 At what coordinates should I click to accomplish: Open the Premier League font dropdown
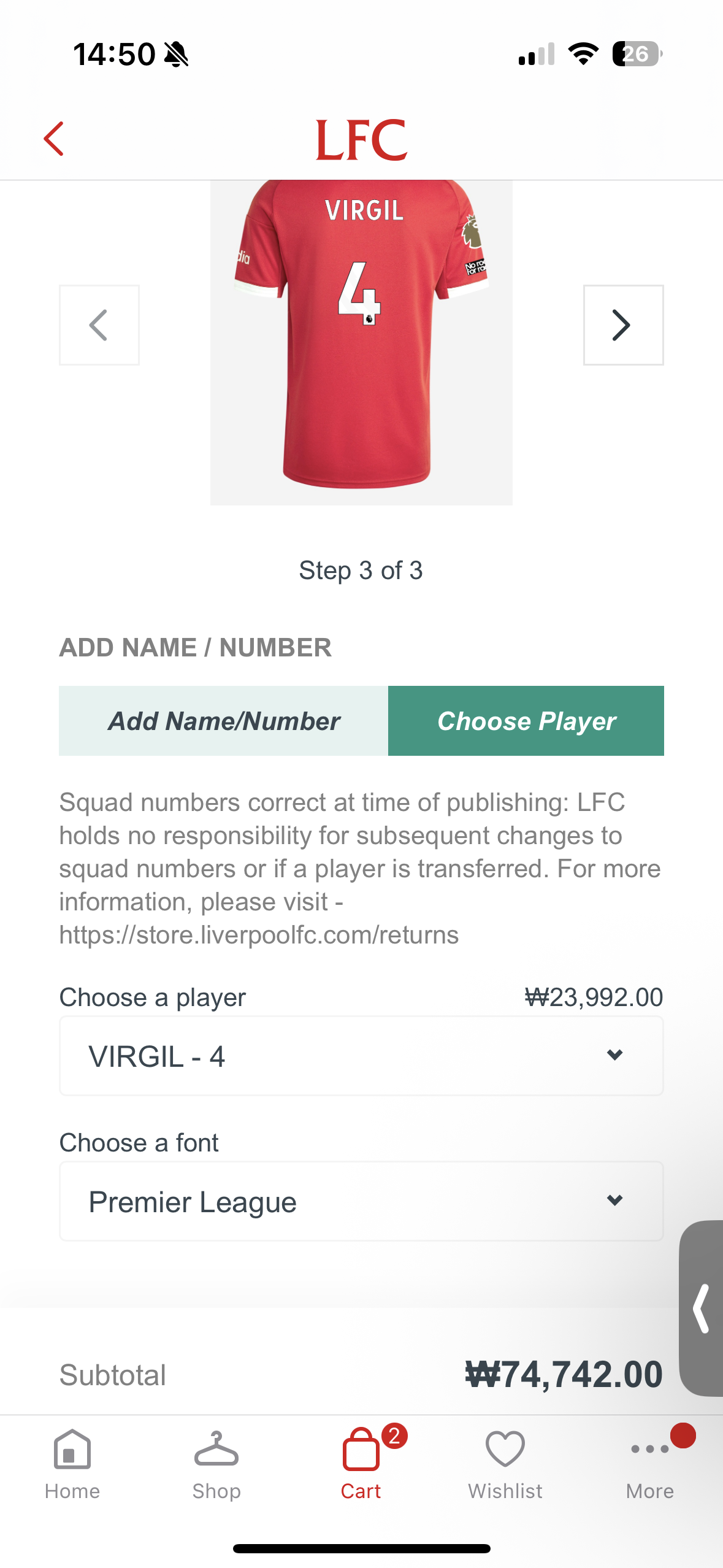point(361,1201)
